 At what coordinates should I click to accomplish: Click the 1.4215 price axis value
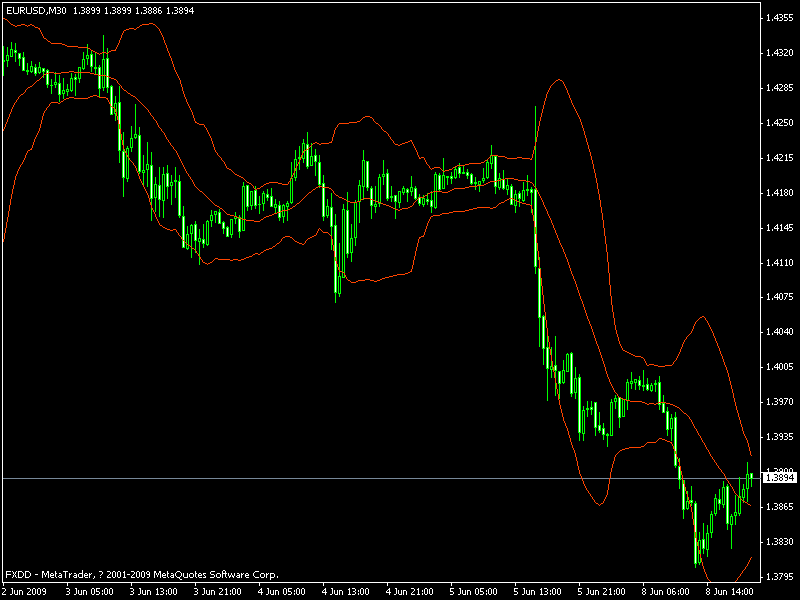[x=780, y=158]
